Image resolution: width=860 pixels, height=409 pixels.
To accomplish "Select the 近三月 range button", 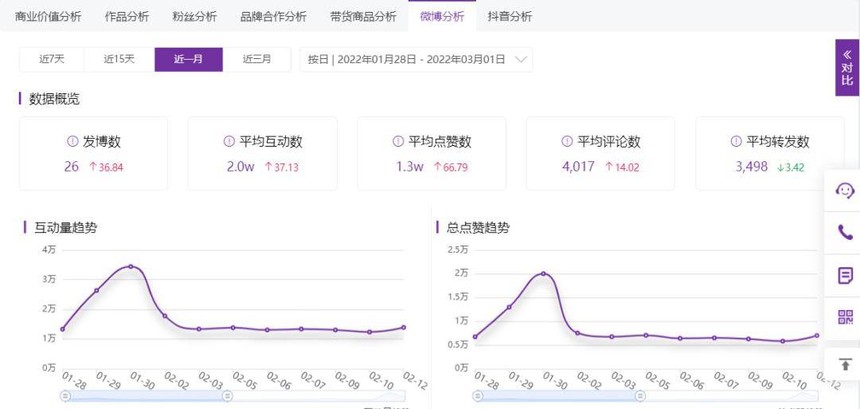I will tap(257, 59).
